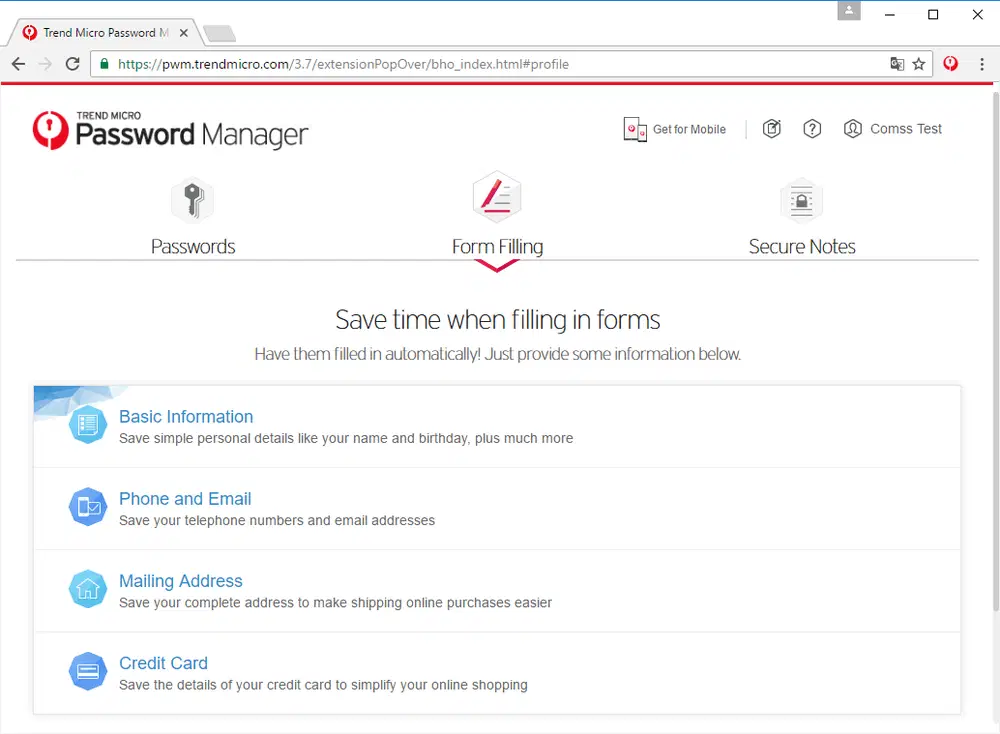The height and width of the screenshot is (734, 1000).
Task: Open the Basic Information list icon
Action: 87,424
